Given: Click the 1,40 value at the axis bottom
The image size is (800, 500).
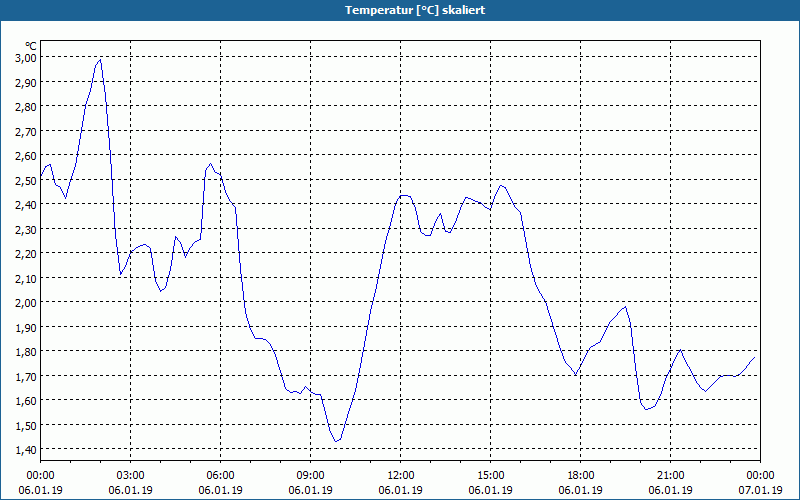Looking at the screenshot, I should 26,449.
